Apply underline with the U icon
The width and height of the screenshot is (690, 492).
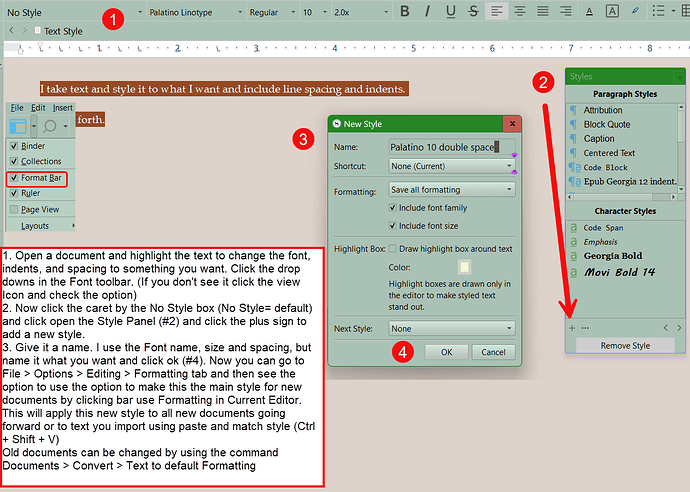click(451, 12)
